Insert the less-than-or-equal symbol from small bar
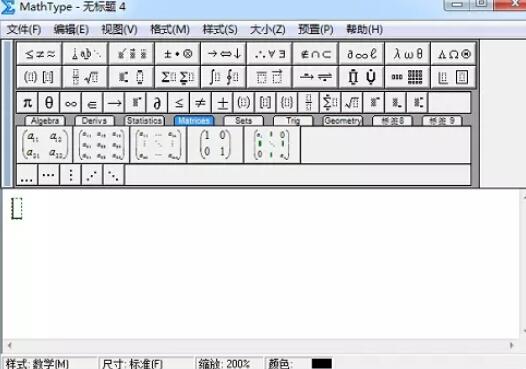 179,103
